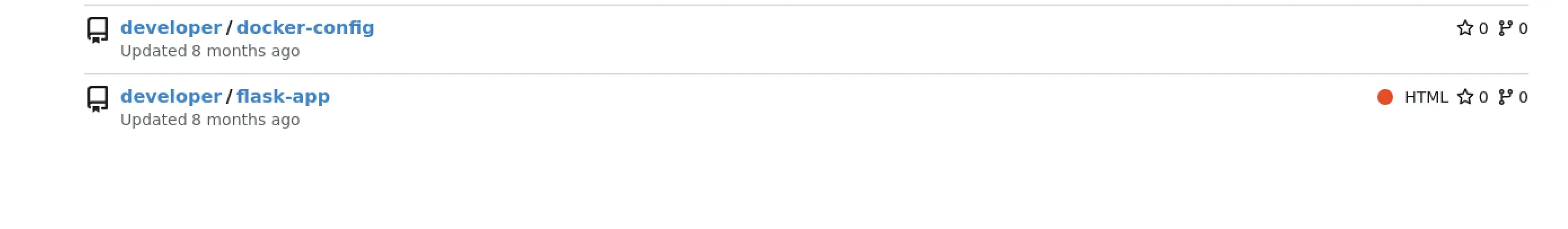
Task: Click the fork icon on flask-app row
Action: click(x=1505, y=97)
